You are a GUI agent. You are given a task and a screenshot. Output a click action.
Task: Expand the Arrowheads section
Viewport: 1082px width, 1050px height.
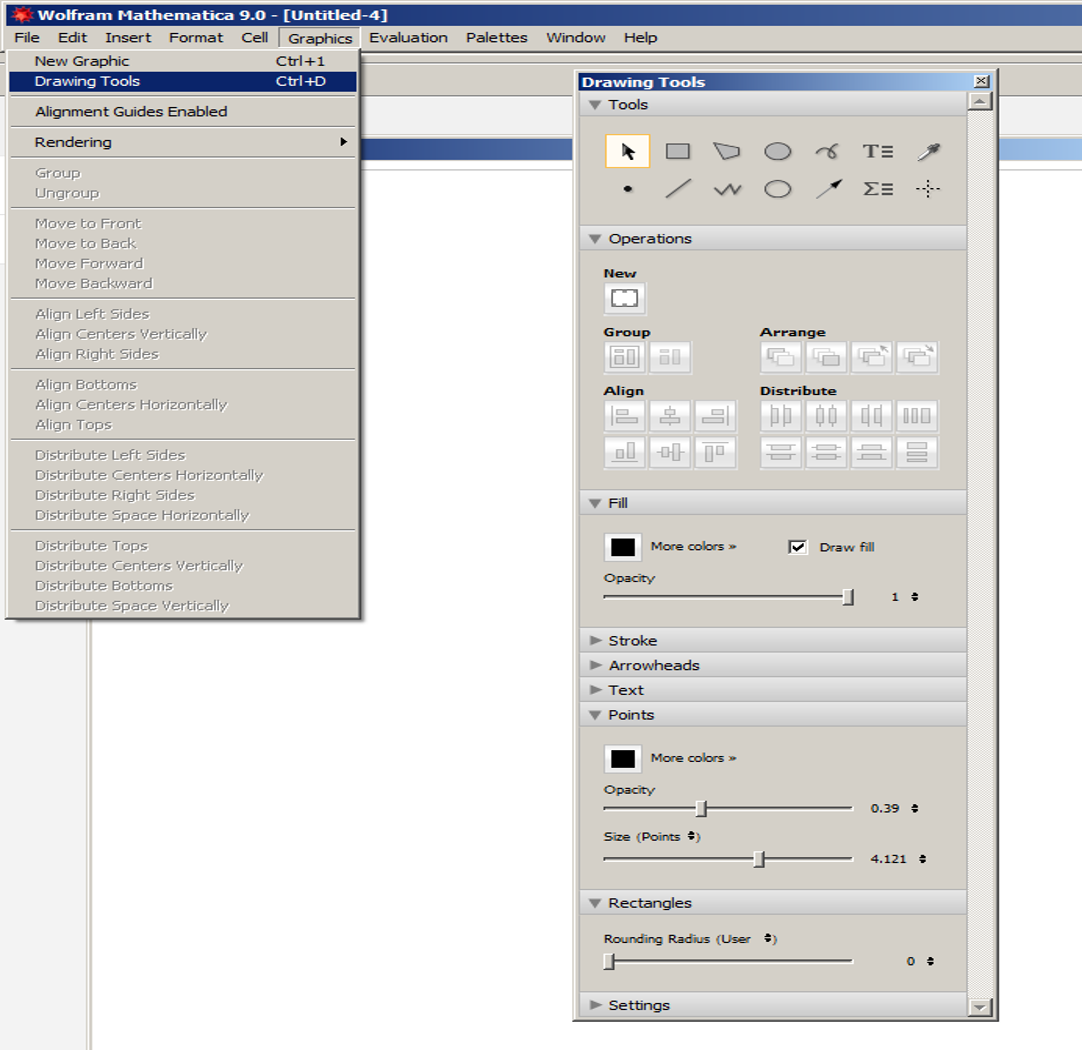pyautogui.click(x=596, y=665)
